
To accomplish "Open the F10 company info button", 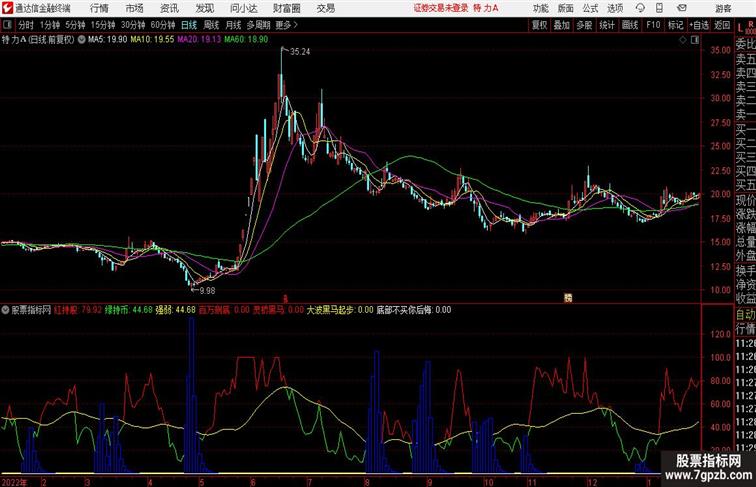I will coord(653,25).
